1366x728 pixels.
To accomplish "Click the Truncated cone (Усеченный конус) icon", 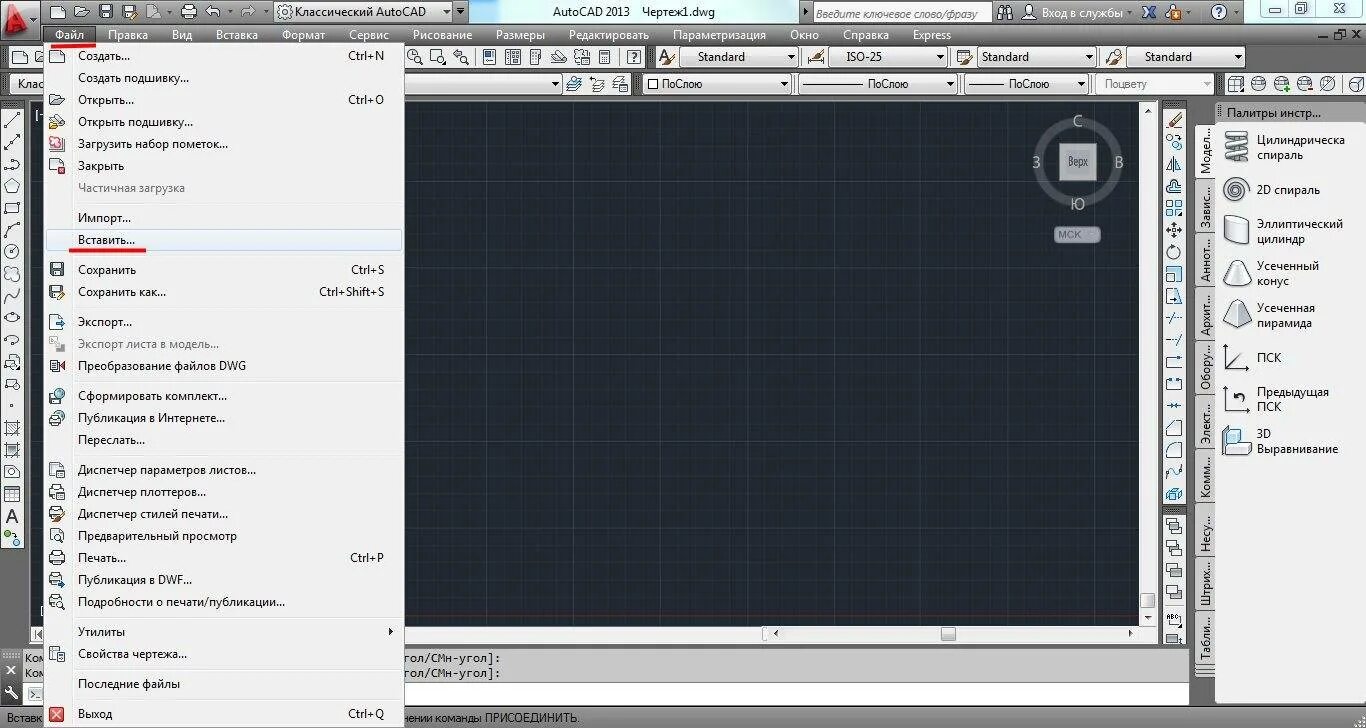I will [1237, 273].
